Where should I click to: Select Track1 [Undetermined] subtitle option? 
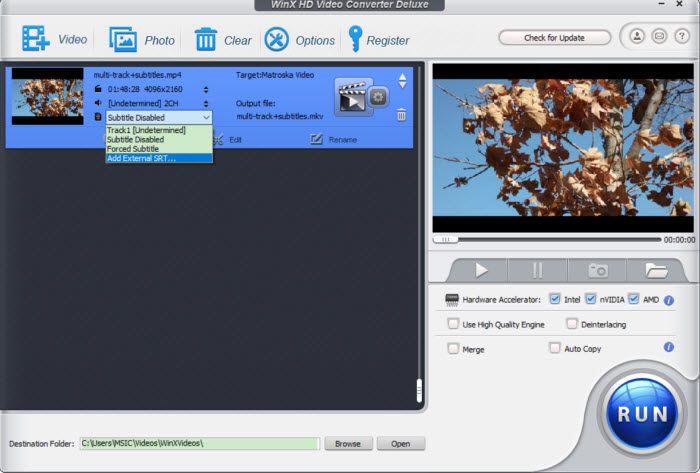point(159,130)
